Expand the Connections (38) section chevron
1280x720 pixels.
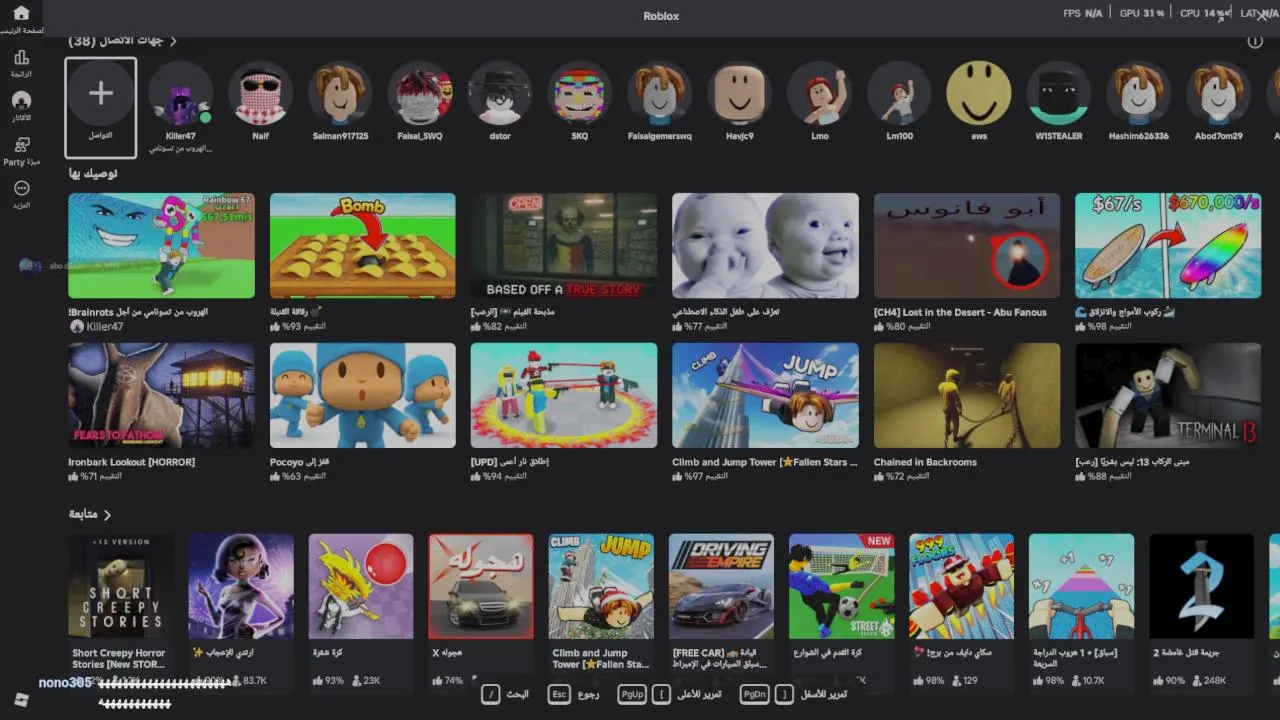tap(173, 41)
